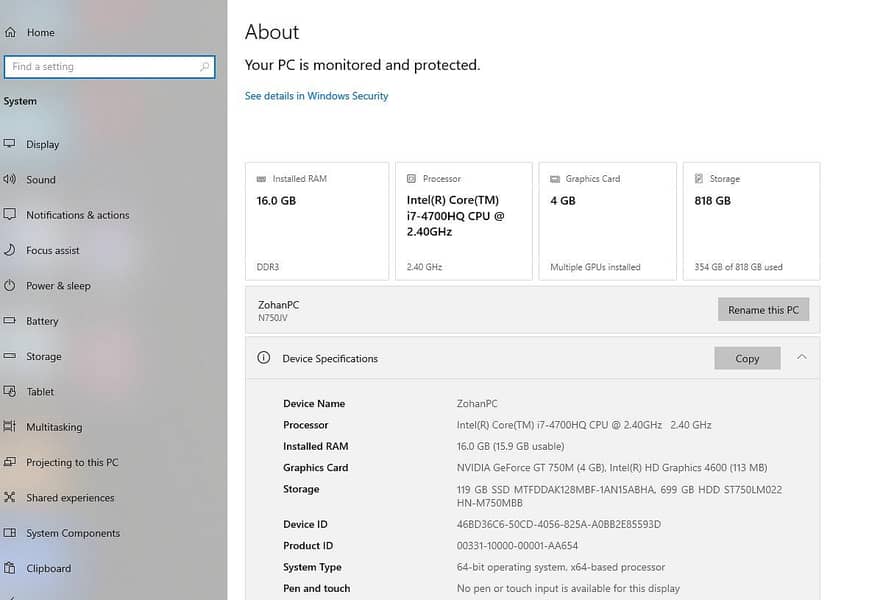The width and height of the screenshot is (869, 600).
Task: Open See details in Windows Security link
Action: pyautogui.click(x=316, y=96)
